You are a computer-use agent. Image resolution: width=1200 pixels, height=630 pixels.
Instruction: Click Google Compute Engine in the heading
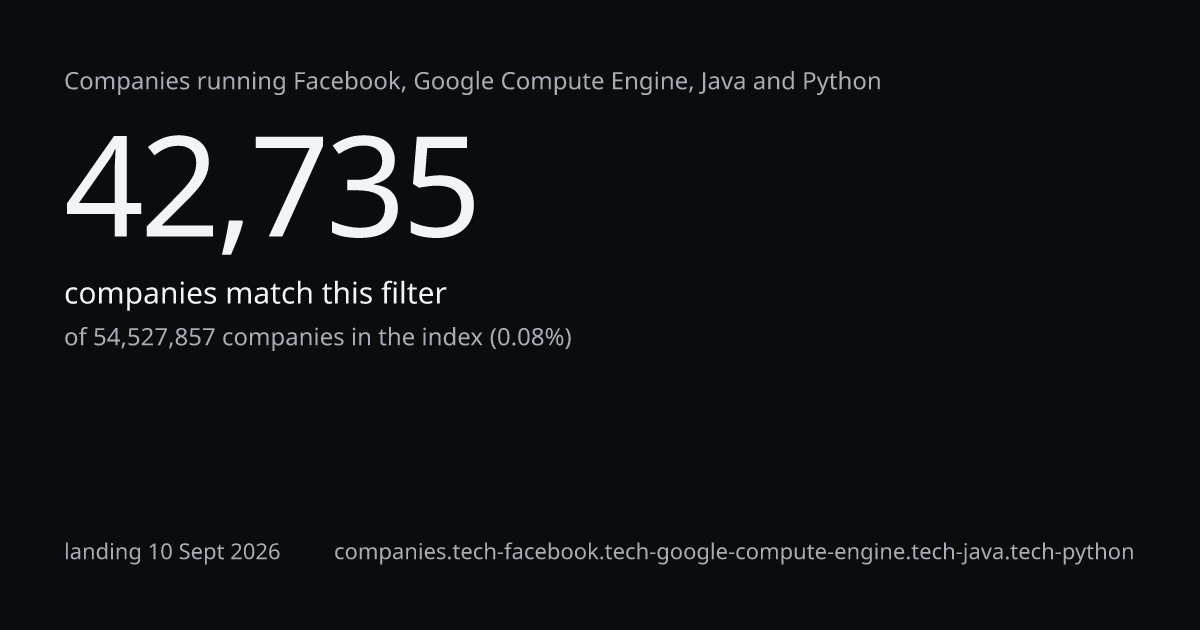(552, 82)
